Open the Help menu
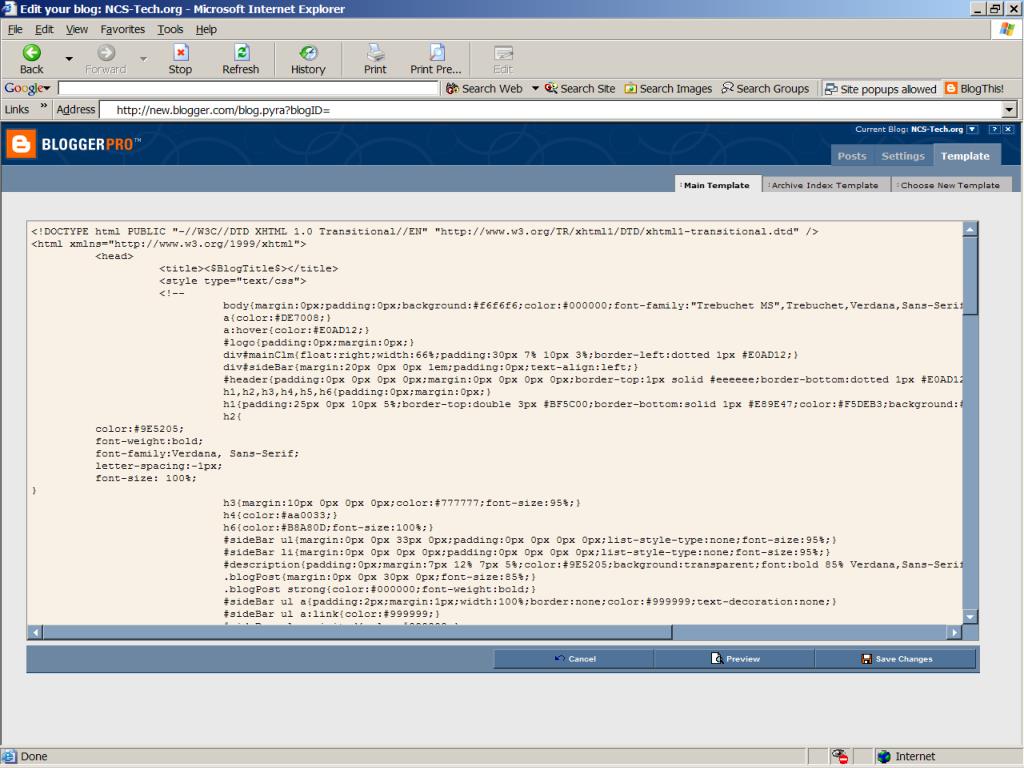The width and height of the screenshot is (1024, 768). click(x=206, y=29)
